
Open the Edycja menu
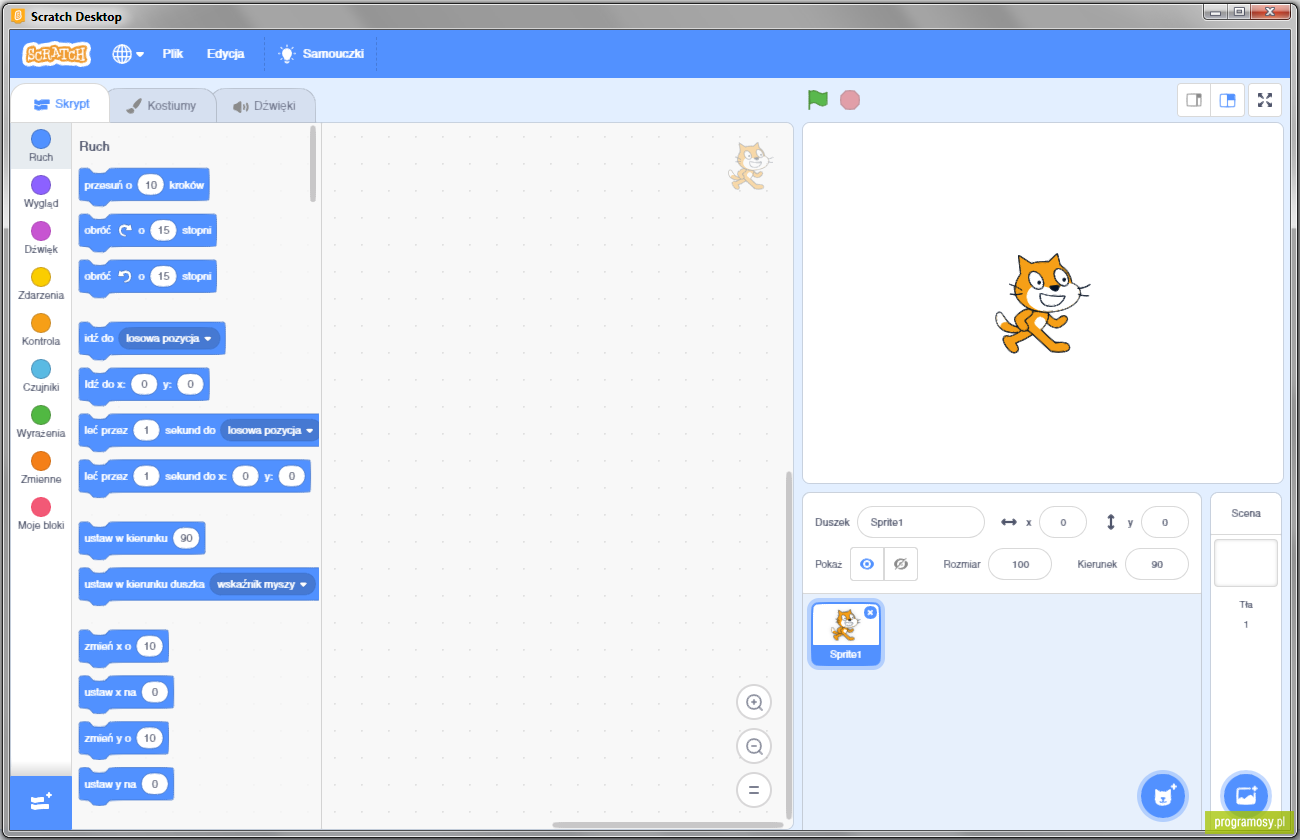coord(226,54)
